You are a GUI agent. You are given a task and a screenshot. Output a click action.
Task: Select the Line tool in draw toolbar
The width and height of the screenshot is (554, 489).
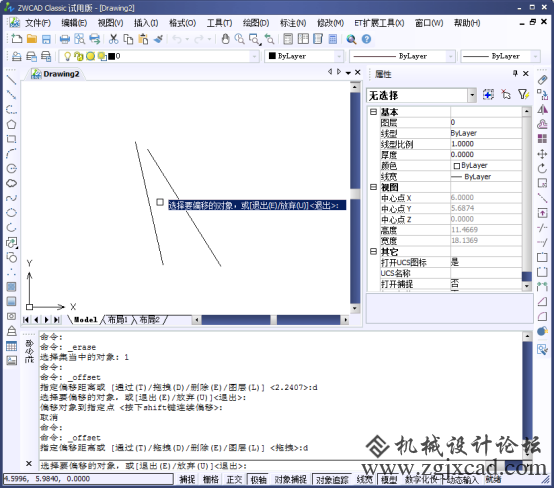tap(11, 80)
